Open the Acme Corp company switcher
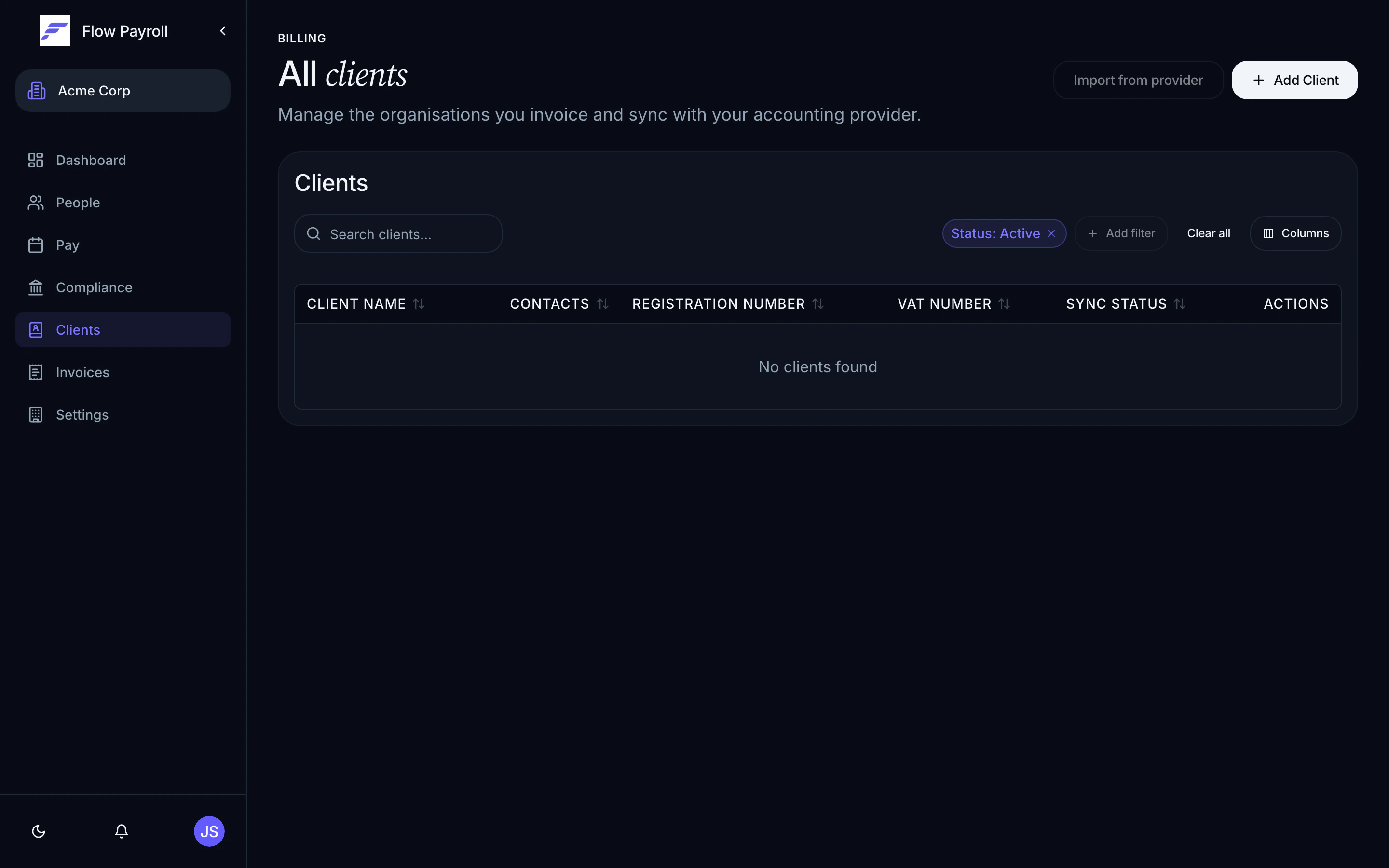Image resolution: width=1389 pixels, height=868 pixels. (123, 91)
